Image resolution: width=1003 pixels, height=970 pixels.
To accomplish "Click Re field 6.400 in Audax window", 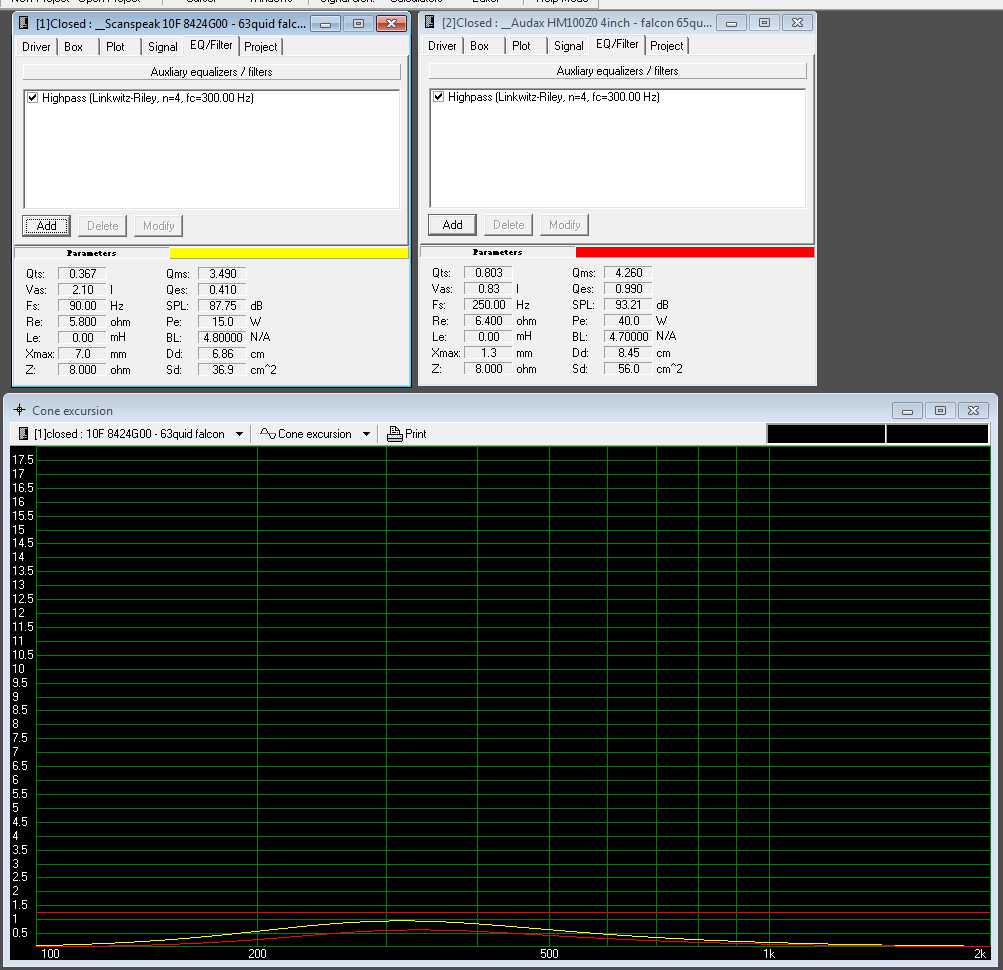I will (x=488, y=321).
